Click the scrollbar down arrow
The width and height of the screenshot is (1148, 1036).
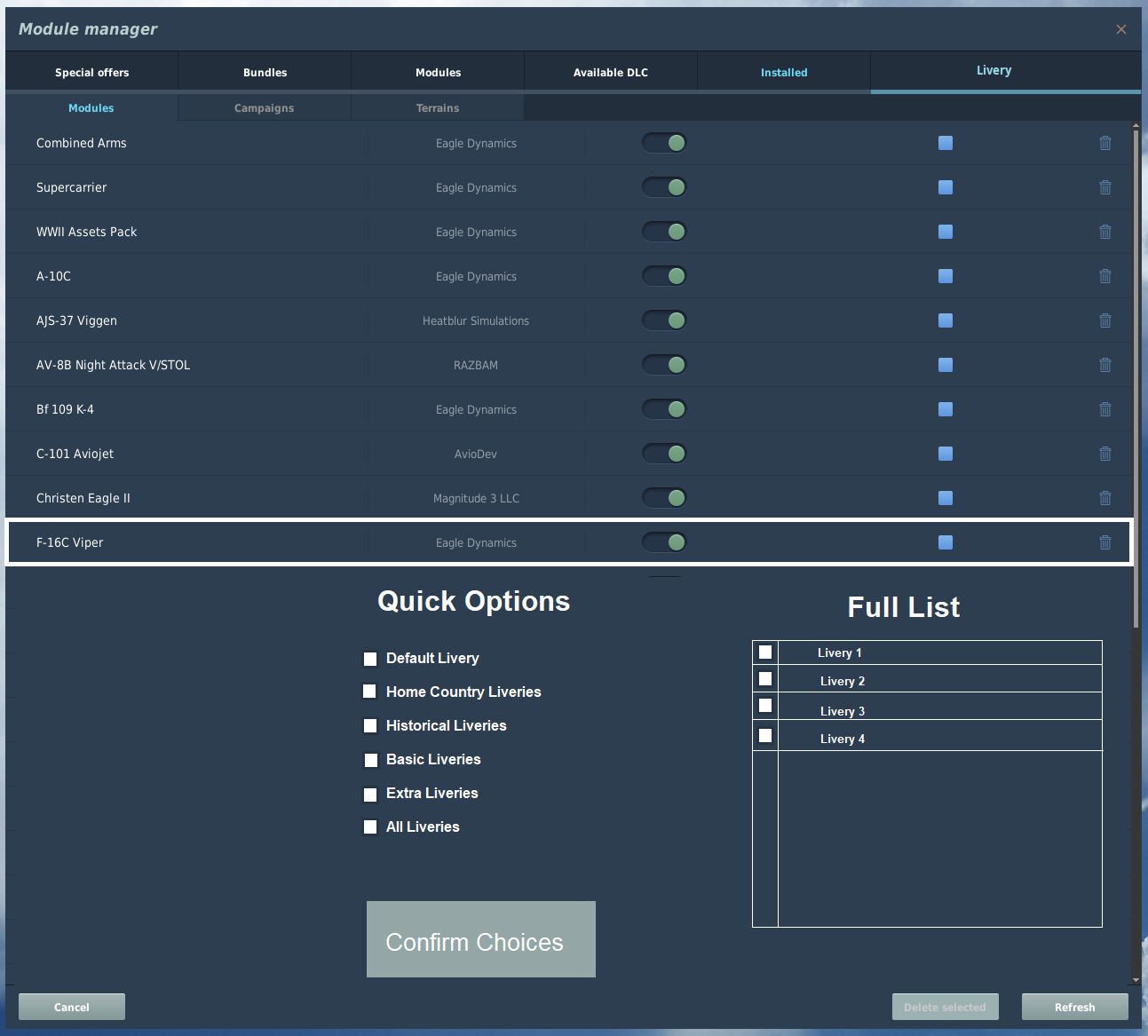(x=1136, y=981)
